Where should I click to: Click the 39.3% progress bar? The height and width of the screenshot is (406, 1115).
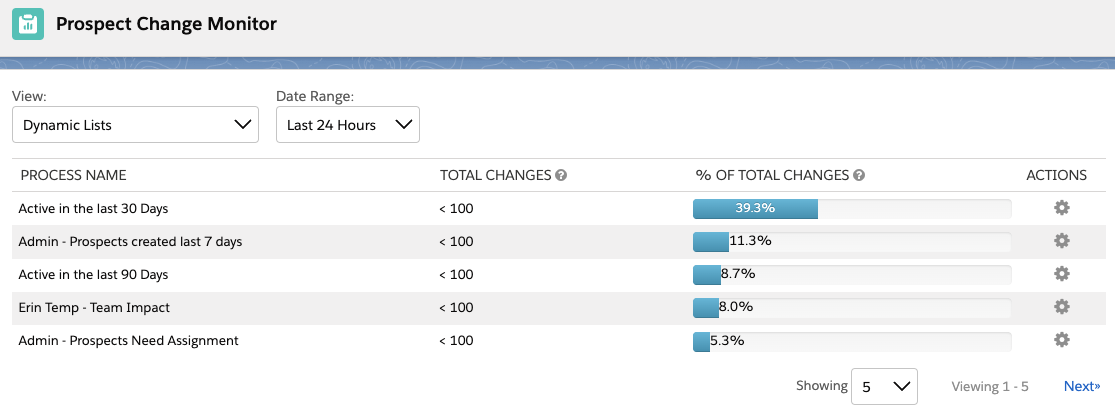point(852,208)
